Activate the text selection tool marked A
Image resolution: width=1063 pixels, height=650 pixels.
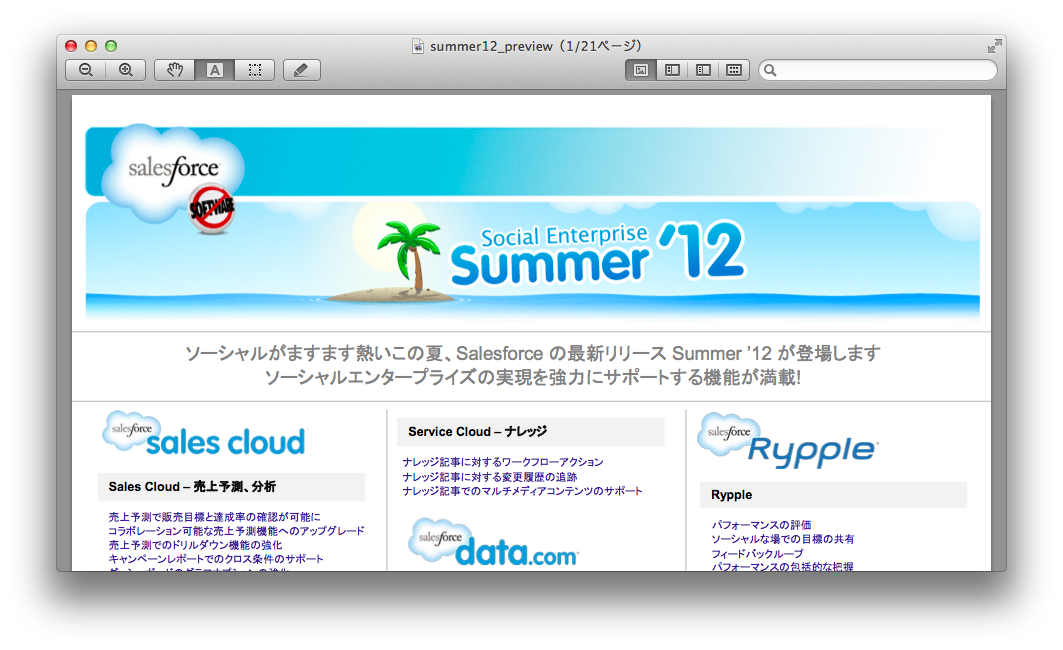(x=214, y=70)
